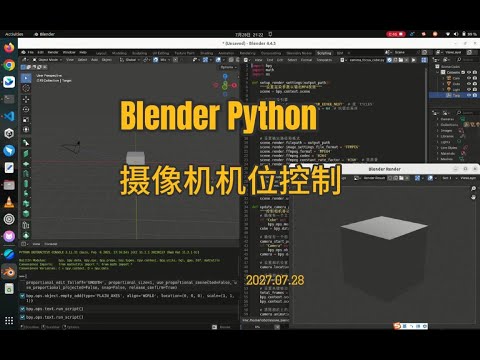The image size is (480, 360).
Task: Click the open text file folder icon
Action: pyautogui.click(x=401, y=60)
